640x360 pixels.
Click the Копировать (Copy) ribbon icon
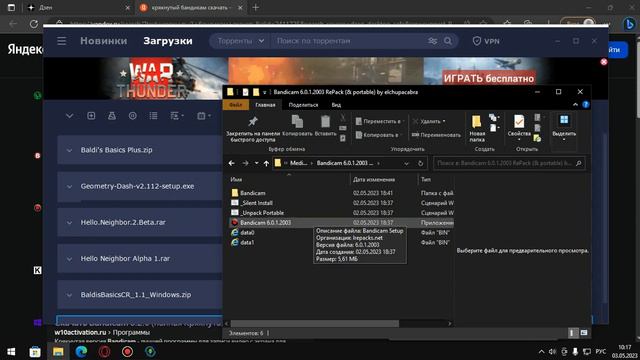297,125
